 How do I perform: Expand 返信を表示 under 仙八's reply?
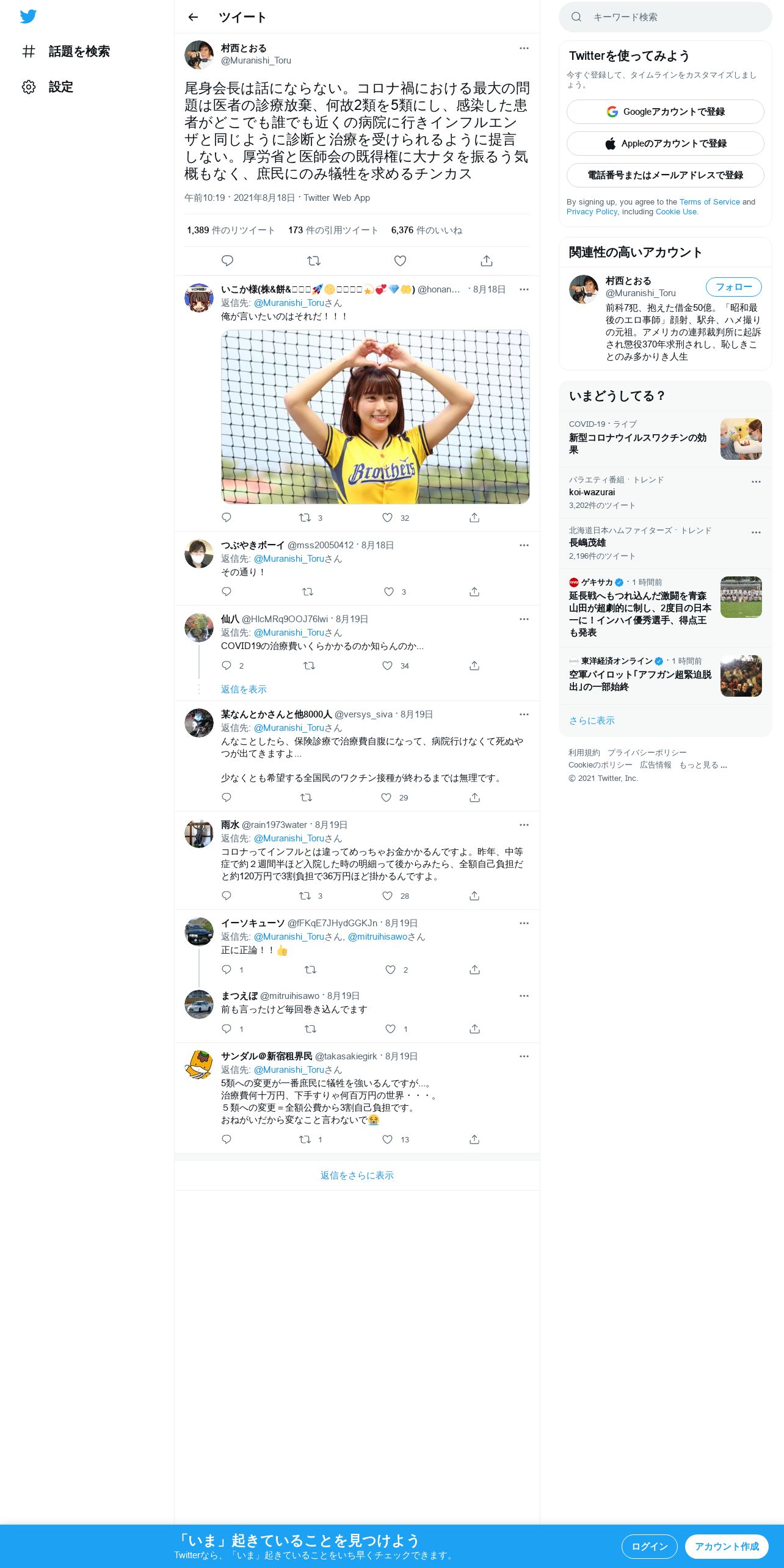(244, 689)
